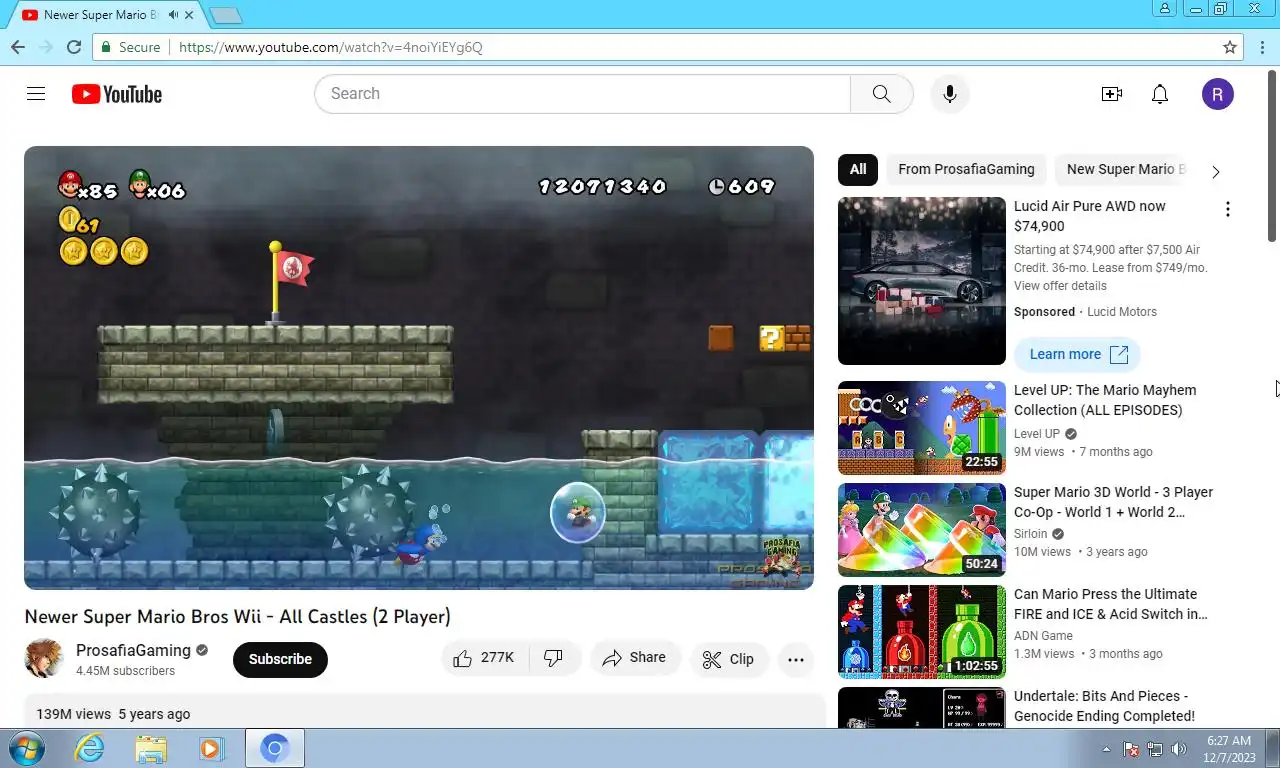This screenshot has width=1280, height=768.
Task: Click the Secure padlock site info
Action: [x=130, y=47]
